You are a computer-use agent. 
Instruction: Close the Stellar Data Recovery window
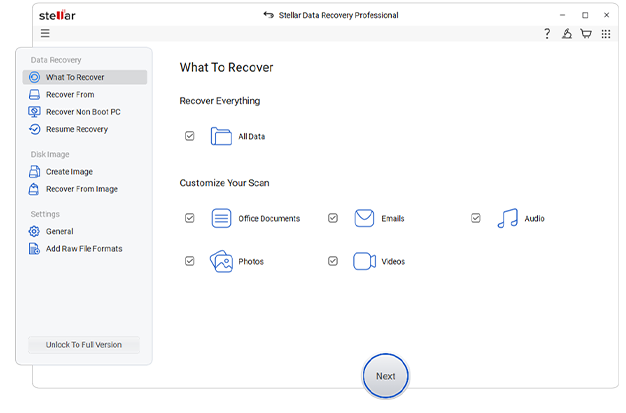[x=606, y=15]
